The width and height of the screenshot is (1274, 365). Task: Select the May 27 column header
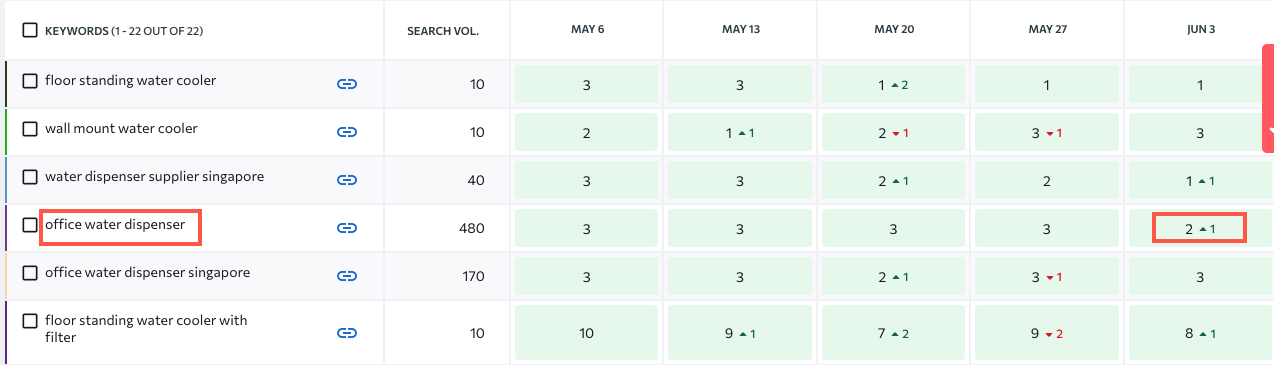click(x=1048, y=30)
